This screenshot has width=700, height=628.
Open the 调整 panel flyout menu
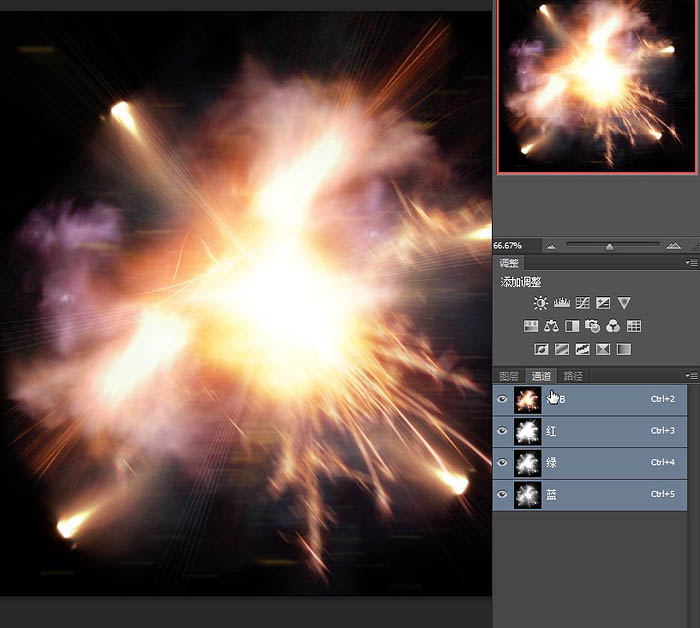(x=691, y=262)
